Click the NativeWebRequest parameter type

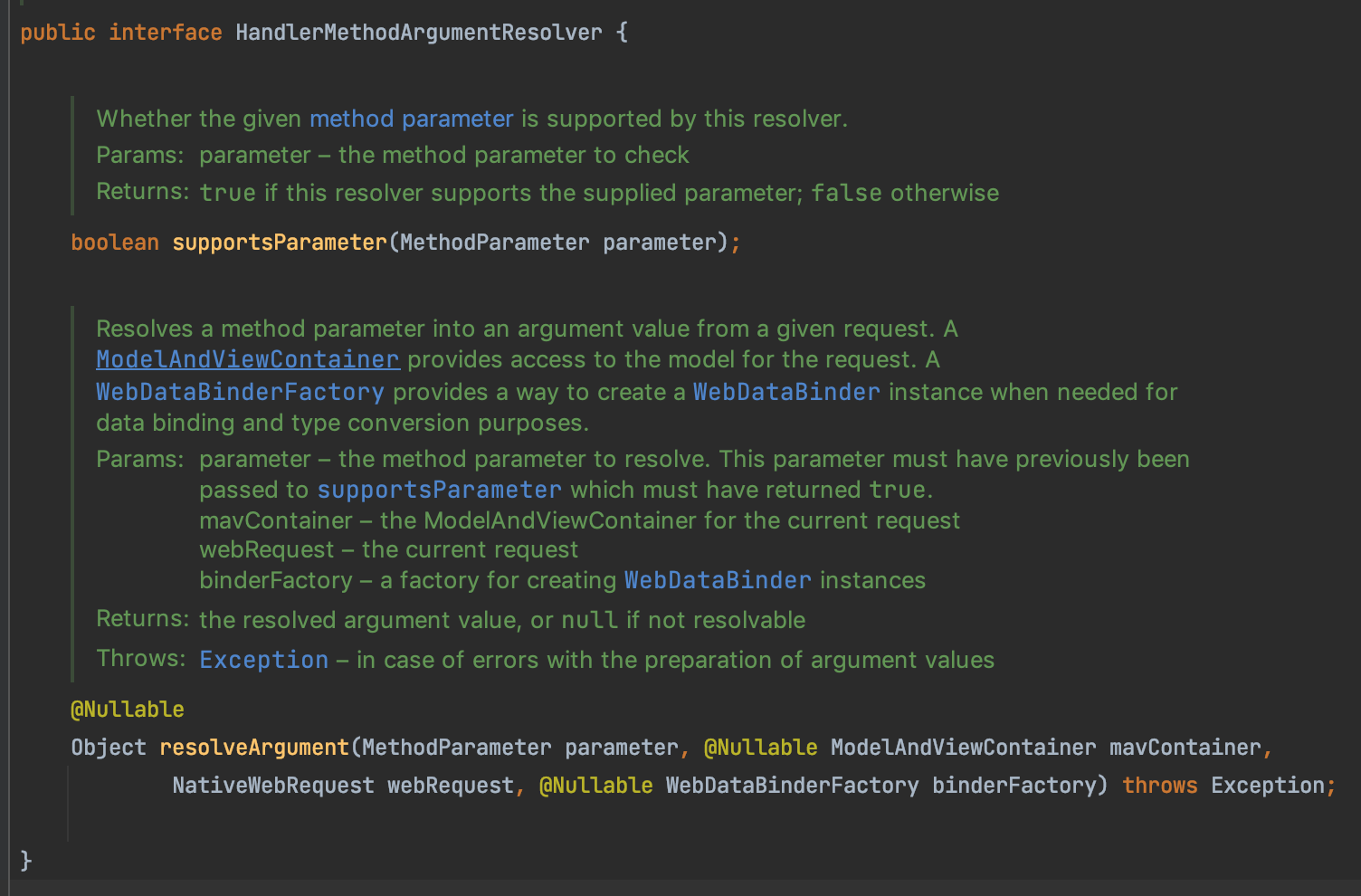click(x=273, y=786)
